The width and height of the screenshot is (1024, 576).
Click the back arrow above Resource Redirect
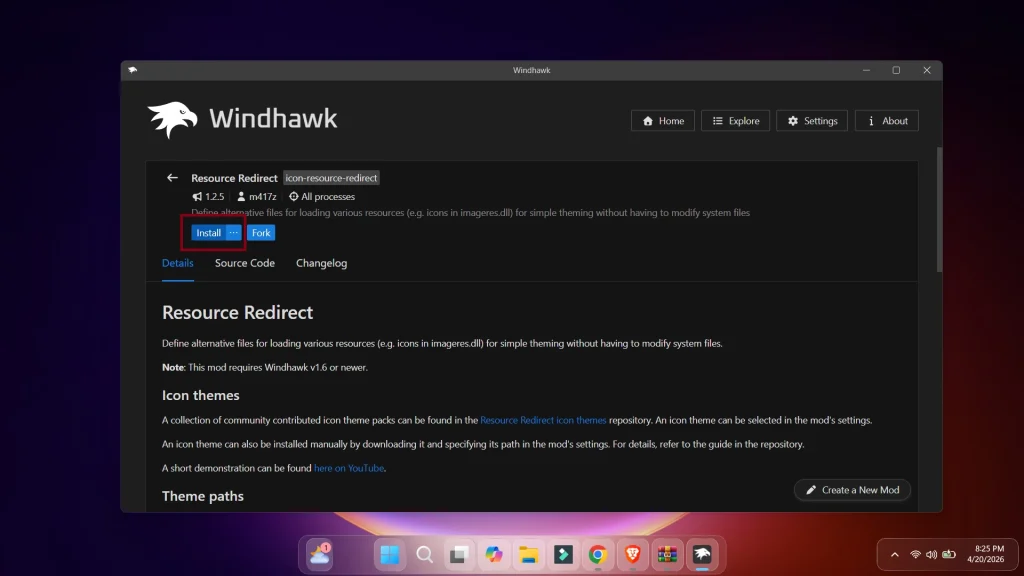[x=172, y=177]
